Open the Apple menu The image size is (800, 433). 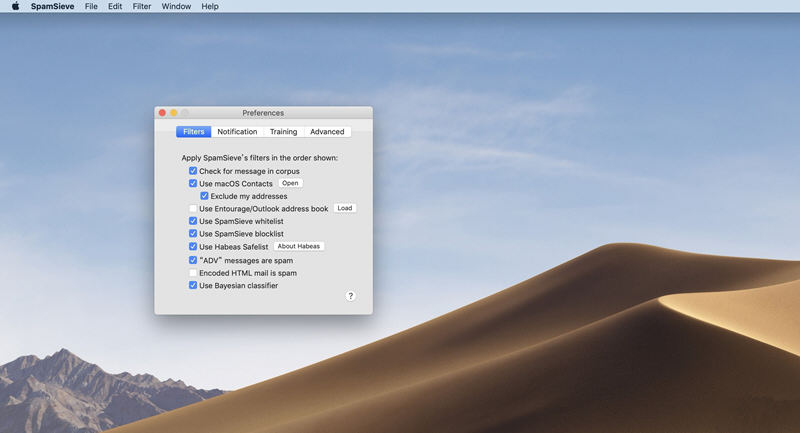point(15,6)
